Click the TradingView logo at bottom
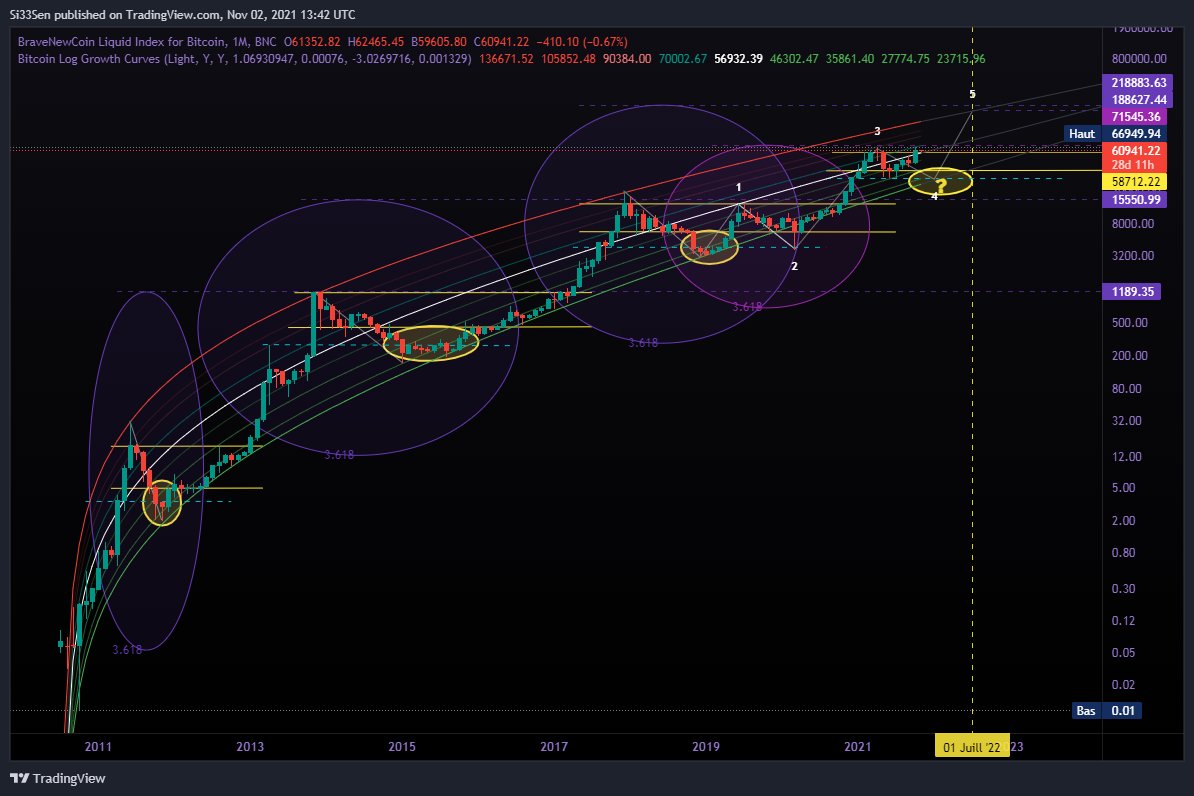The height and width of the screenshot is (796, 1194). click(x=58, y=778)
